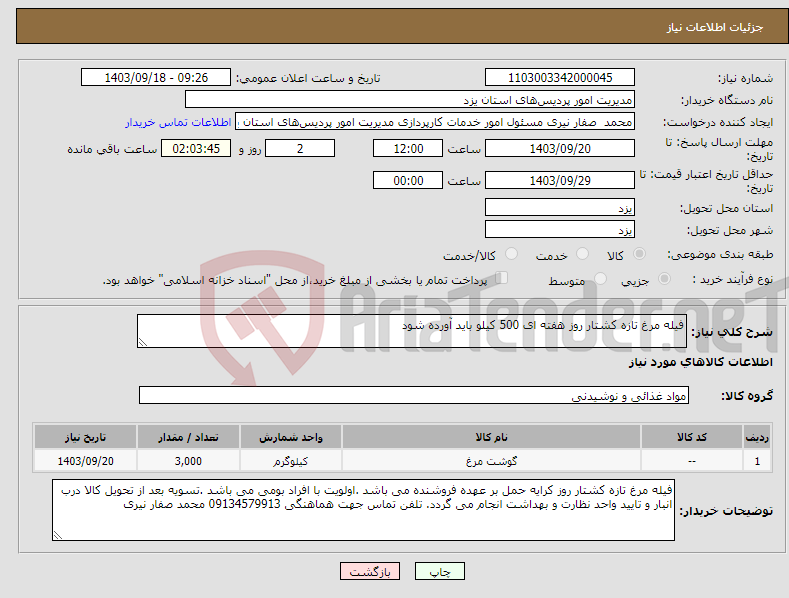Click the resize handle of شرح کلی نیاز box

click(143, 342)
